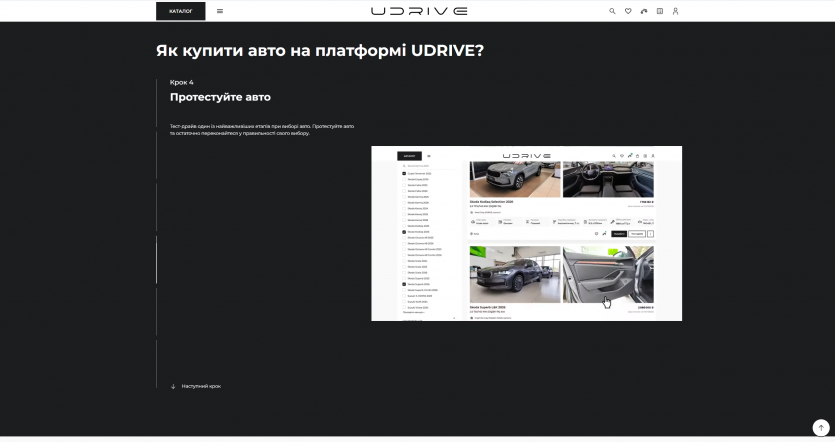Screen dimensions: 835x442
Task: Click the car icon in the header
Action: (644, 11)
